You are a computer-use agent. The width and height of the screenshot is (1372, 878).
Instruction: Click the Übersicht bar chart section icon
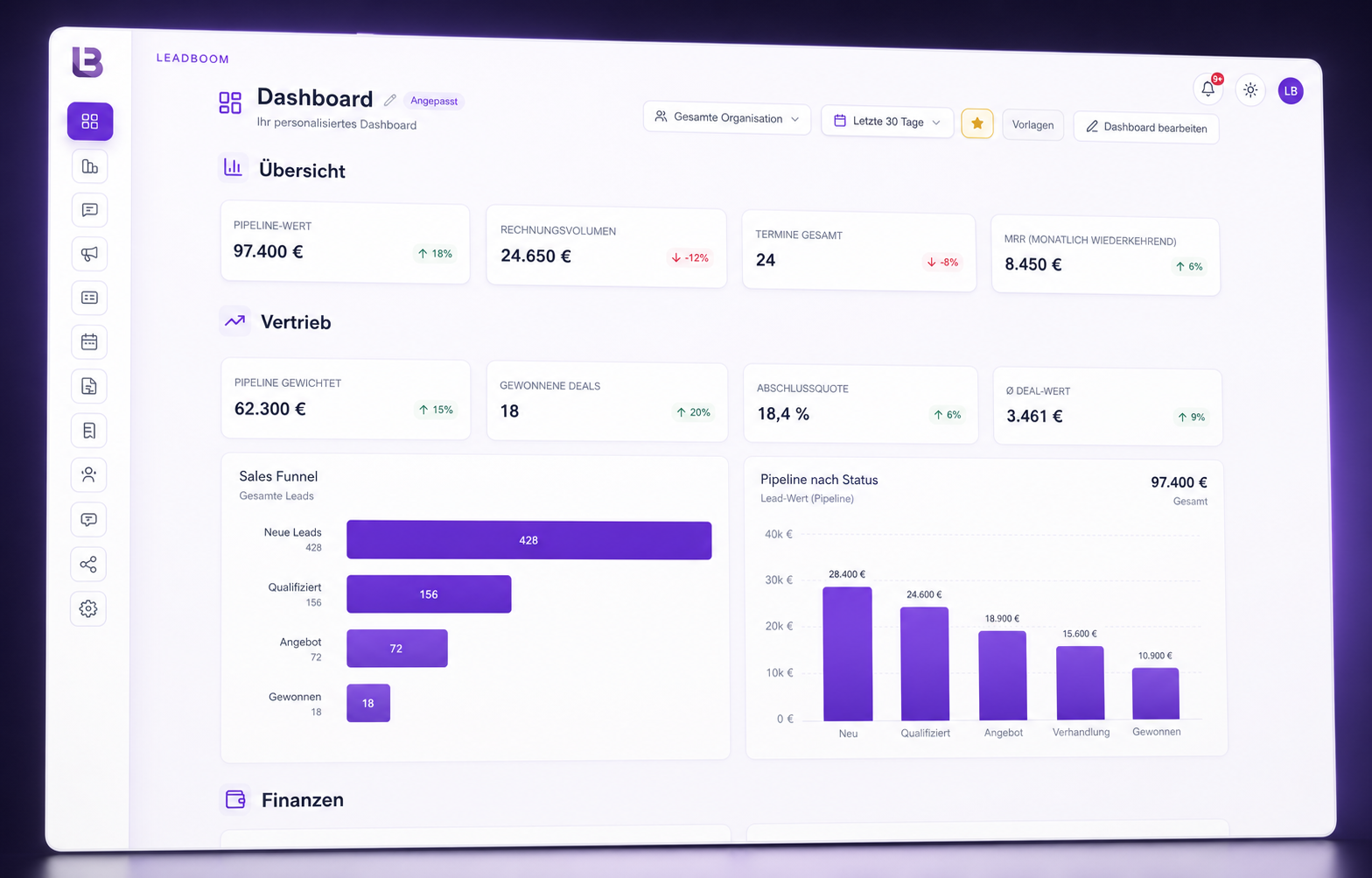tap(233, 167)
